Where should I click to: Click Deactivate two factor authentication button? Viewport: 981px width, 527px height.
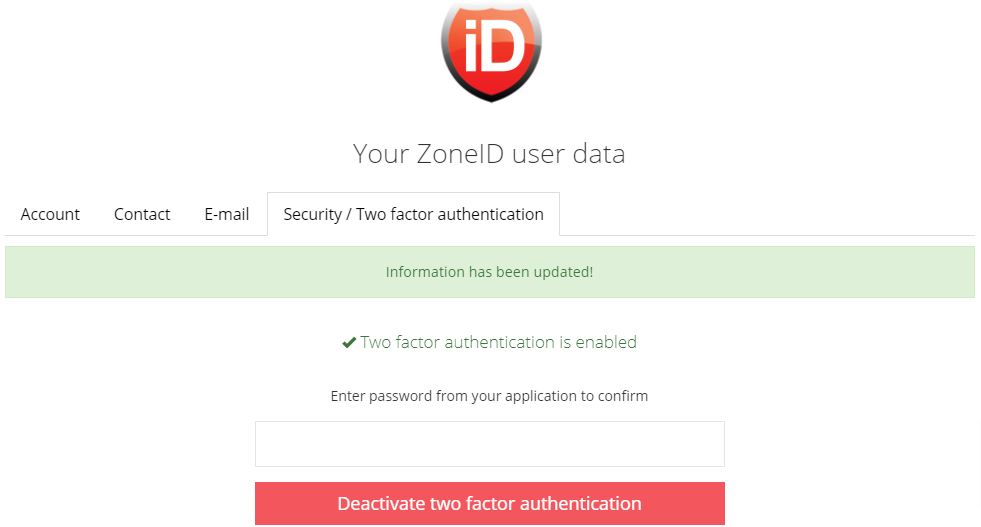(490, 503)
